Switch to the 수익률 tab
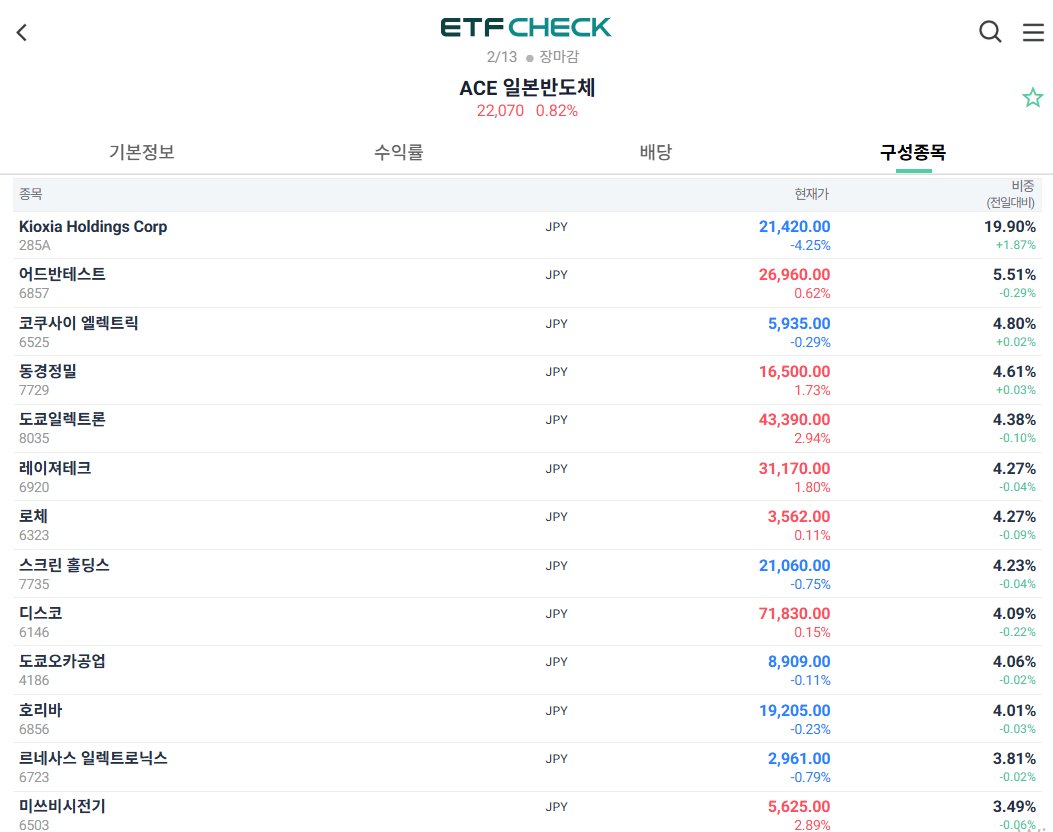The image size is (1053, 832). pos(399,152)
